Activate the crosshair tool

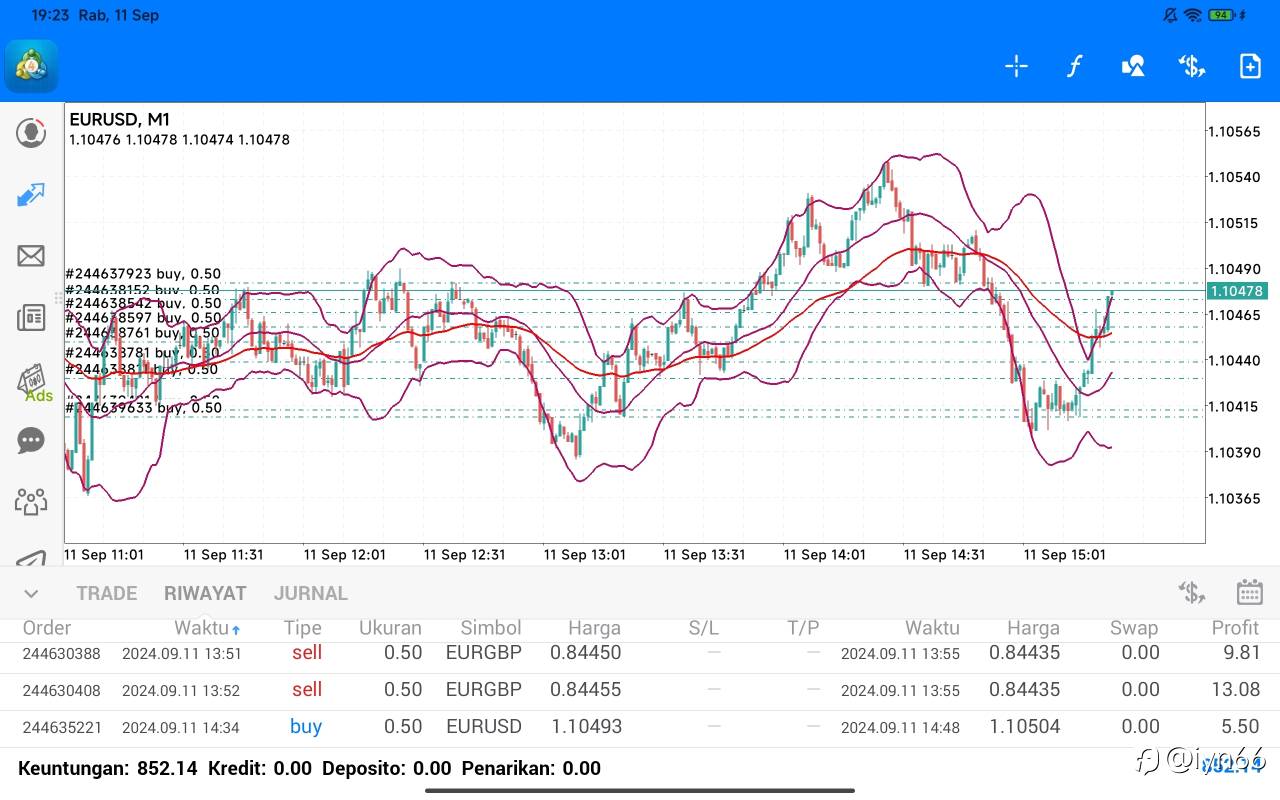click(1016, 66)
